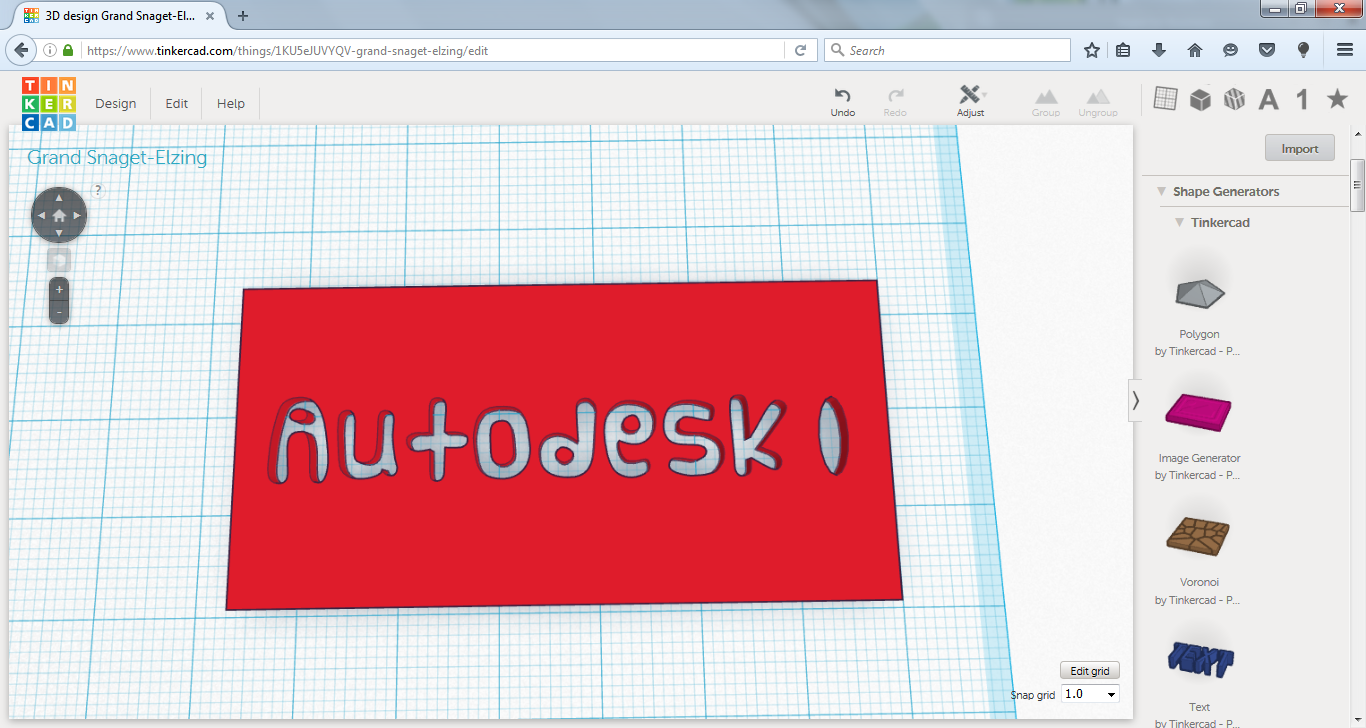The height and width of the screenshot is (728, 1366).
Task: Show solid shapes with the cube icon
Action: [1199, 98]
